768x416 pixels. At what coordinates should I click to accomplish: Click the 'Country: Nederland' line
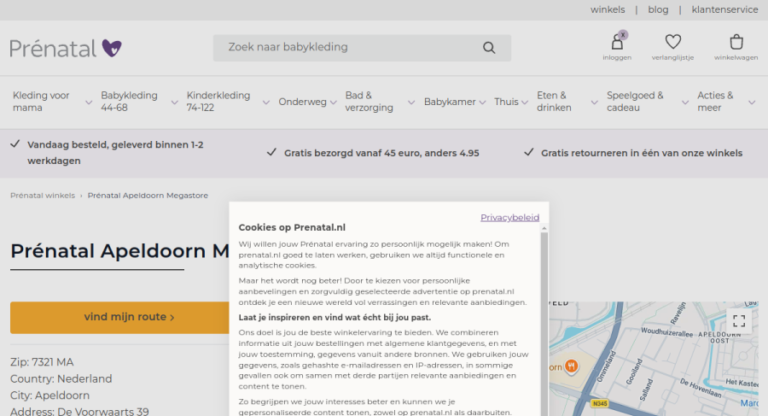point(61,379)
